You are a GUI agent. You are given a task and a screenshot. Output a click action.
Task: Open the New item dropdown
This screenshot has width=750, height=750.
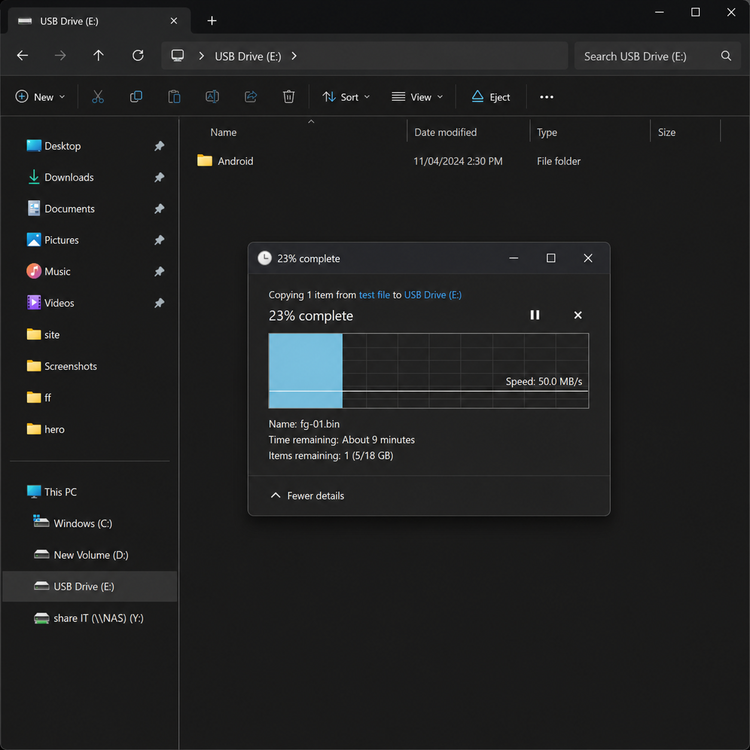click(x=40, y=97)
